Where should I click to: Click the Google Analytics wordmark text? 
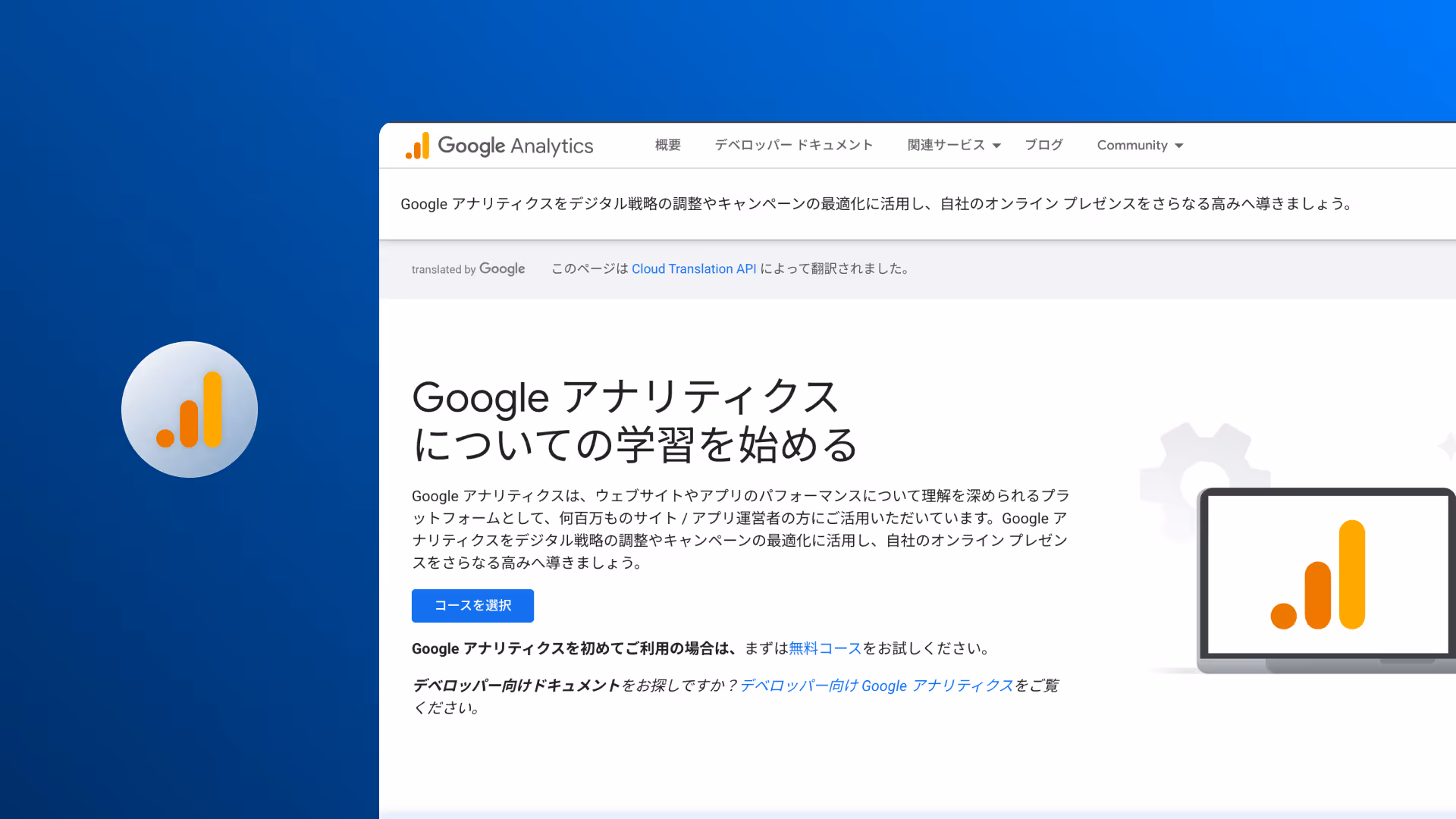point(515,146)
